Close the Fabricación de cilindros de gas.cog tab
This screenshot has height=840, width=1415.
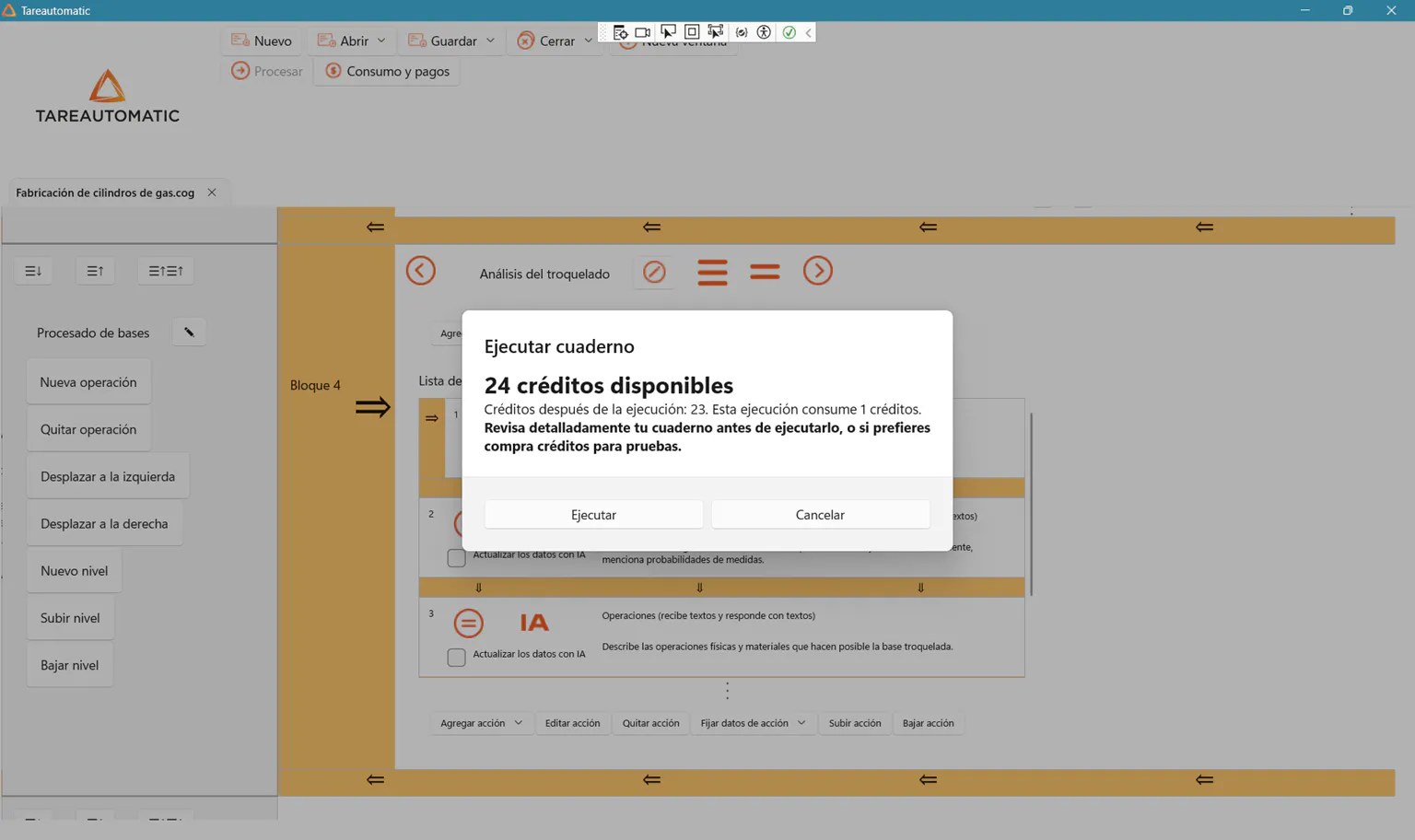(212, 192)
